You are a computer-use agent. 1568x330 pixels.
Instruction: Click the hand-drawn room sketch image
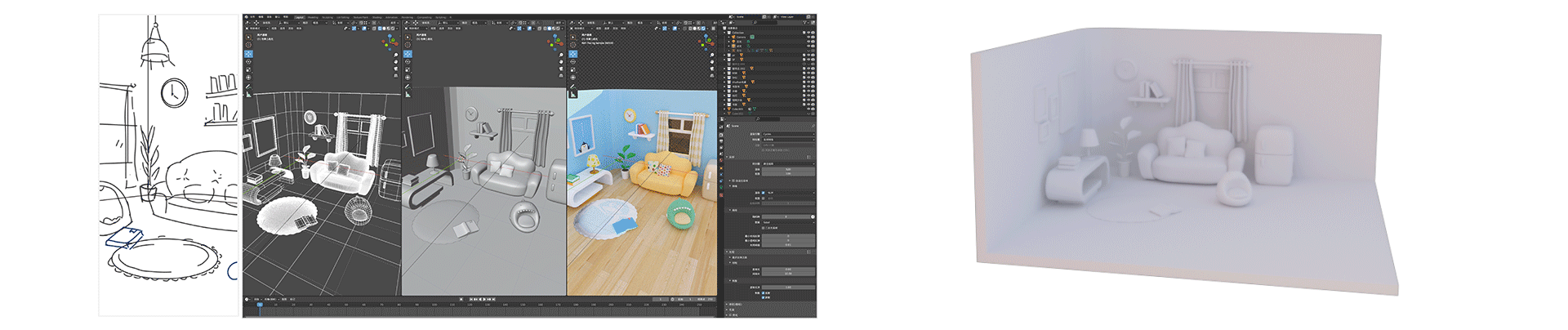[x=169, y=165]
